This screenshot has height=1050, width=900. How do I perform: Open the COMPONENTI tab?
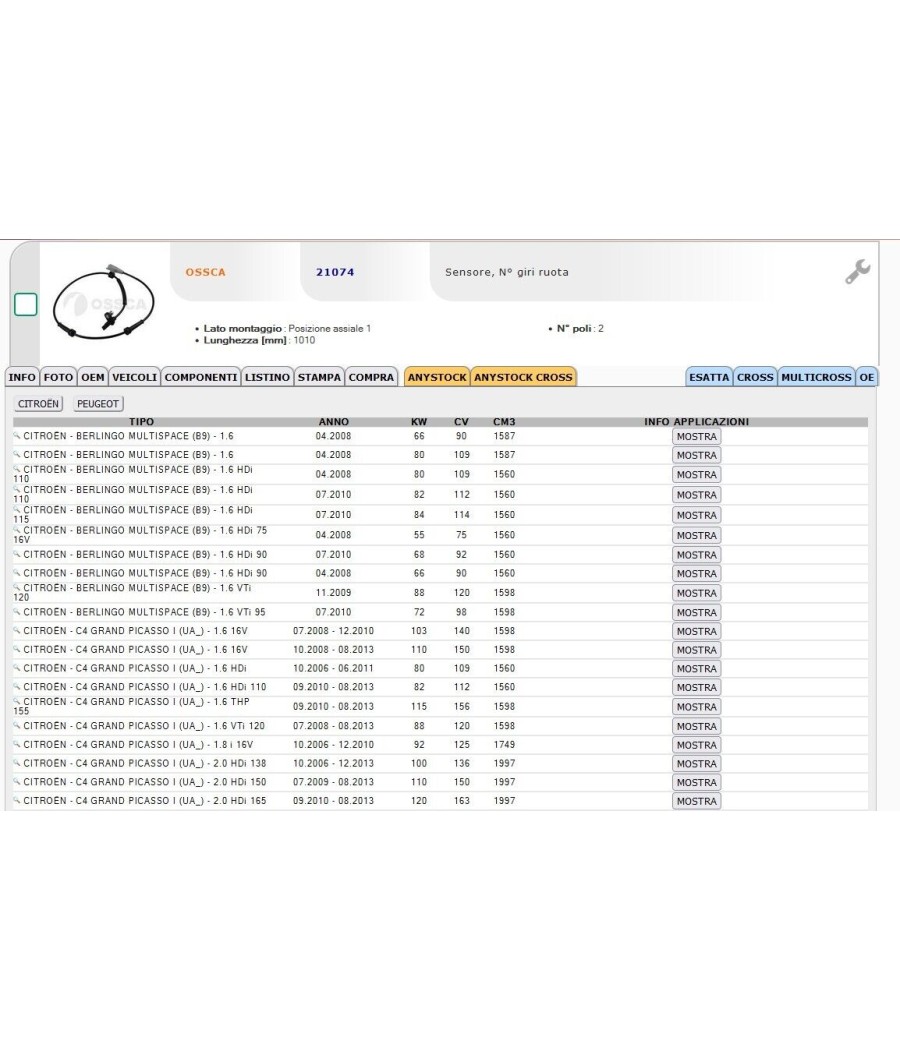pyautogui.click(x=201, y=377)
